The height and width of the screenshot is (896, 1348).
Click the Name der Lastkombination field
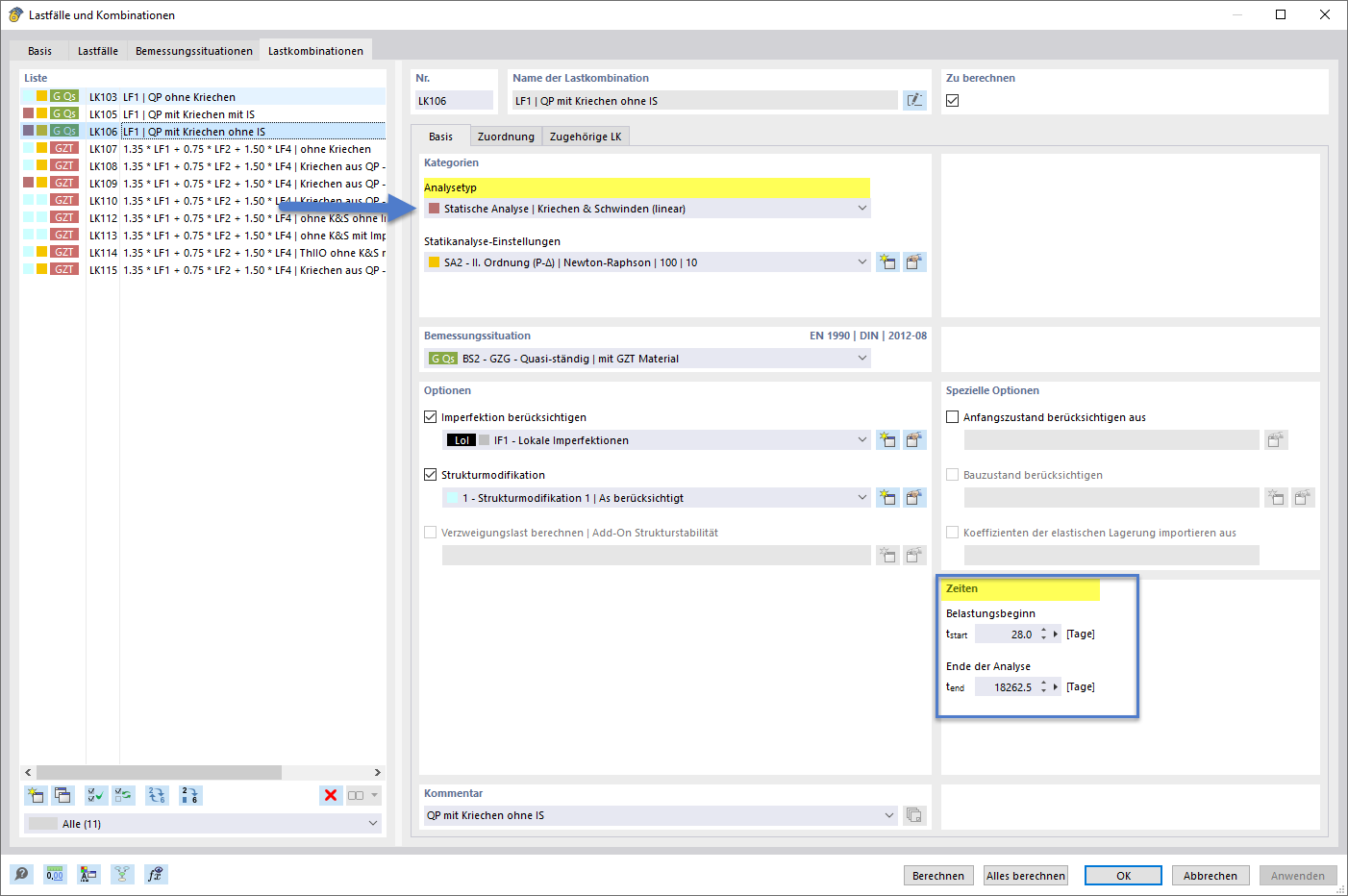tap(705, 100)
